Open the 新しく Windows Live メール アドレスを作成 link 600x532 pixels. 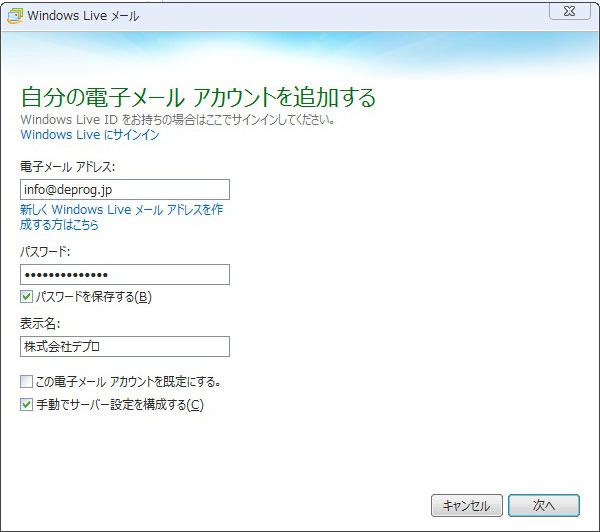pos(121,217)
